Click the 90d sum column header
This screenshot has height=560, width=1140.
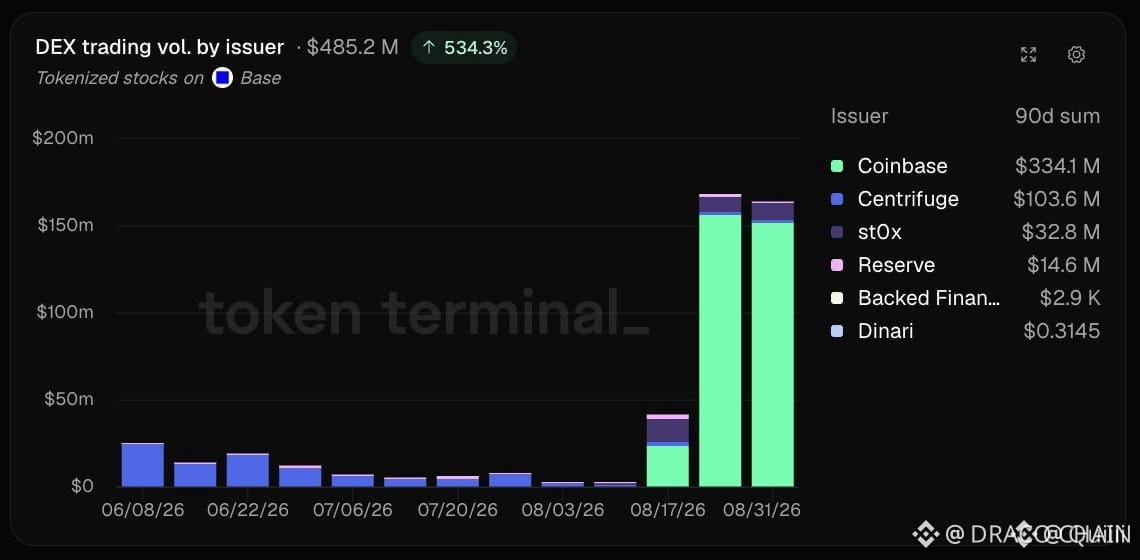[1057, 116]
